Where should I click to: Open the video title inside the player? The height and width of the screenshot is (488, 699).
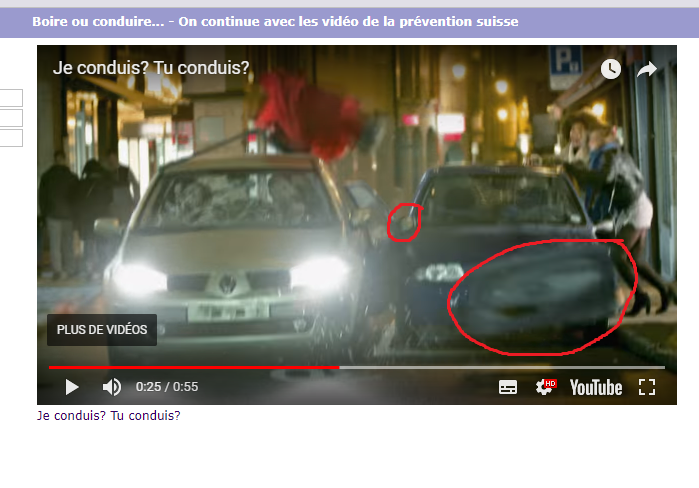pyautogui.click(x=151, y=69)
